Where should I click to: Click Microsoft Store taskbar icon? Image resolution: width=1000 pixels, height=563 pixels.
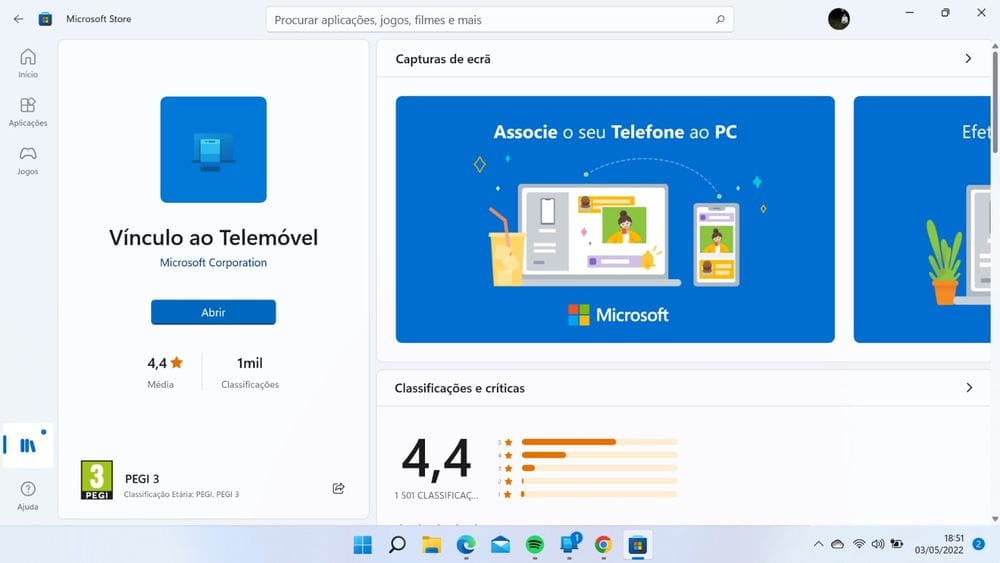[x=638, y=545]
